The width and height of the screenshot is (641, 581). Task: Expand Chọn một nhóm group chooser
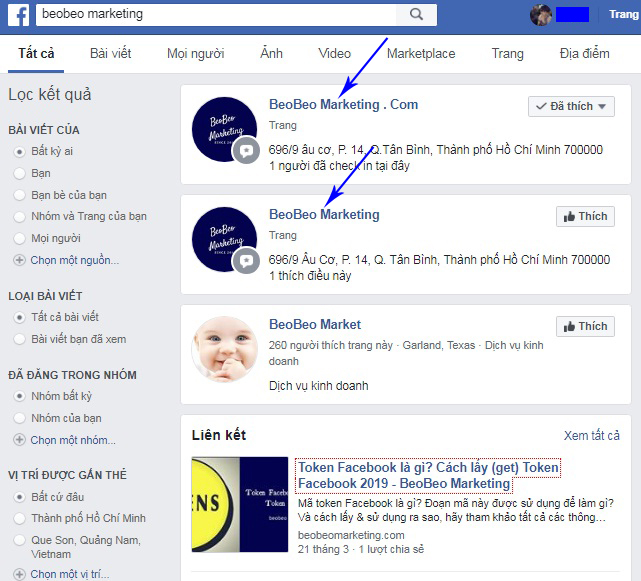point(73,440)
